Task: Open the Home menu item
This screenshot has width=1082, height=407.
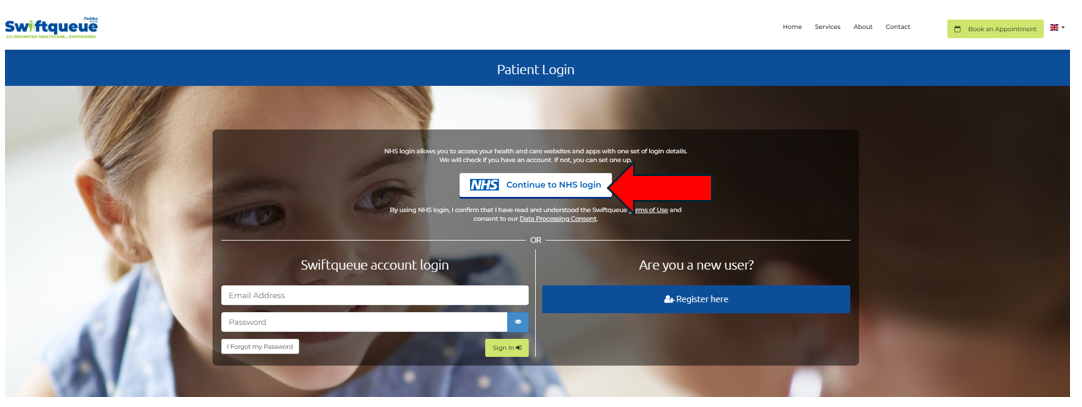Action: (x=792, y=27)
